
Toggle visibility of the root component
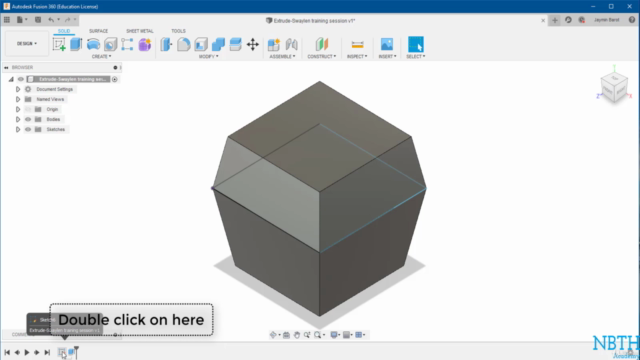(20, 79)
